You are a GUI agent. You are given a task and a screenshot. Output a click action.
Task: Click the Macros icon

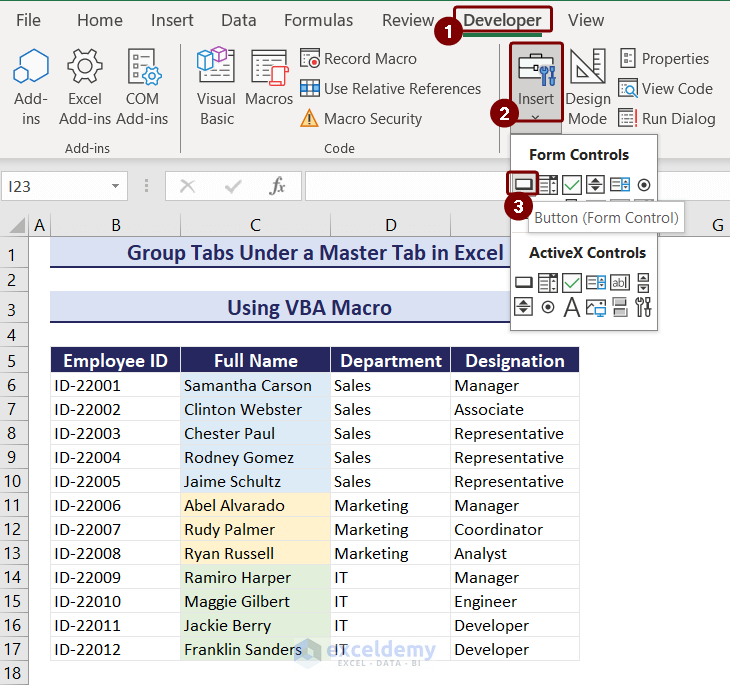(x=269, y=87)
